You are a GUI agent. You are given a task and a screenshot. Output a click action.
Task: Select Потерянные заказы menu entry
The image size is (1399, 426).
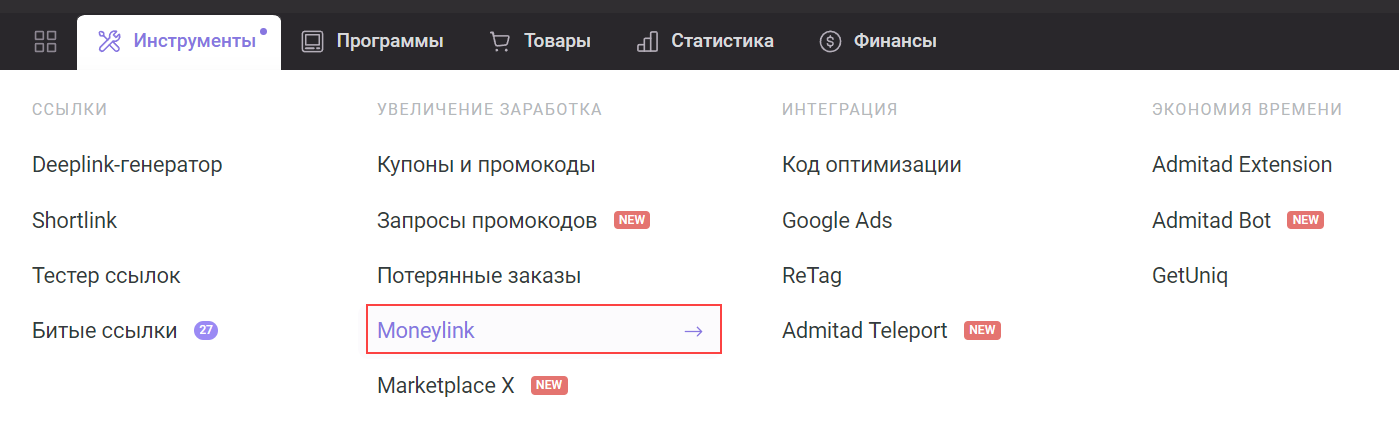(479, 275)
